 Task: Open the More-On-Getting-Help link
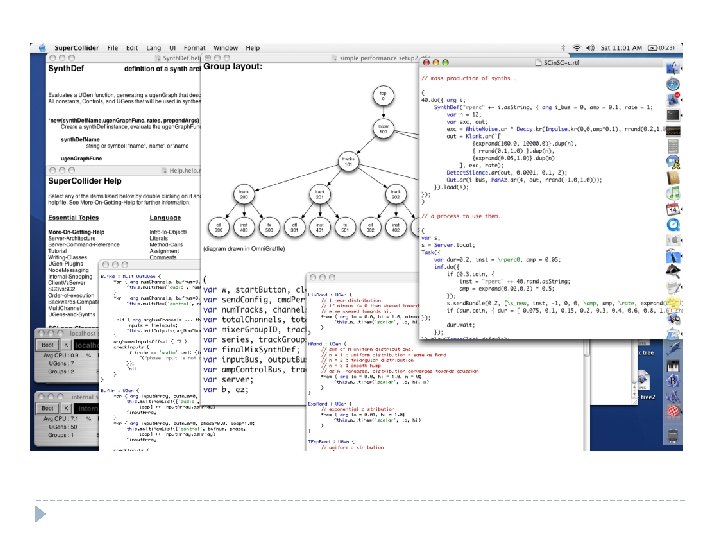76,232
